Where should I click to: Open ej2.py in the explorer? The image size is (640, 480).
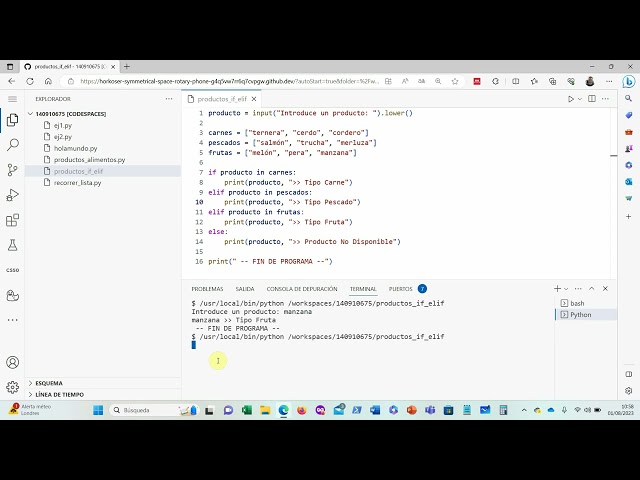click(x=63, y=137)
